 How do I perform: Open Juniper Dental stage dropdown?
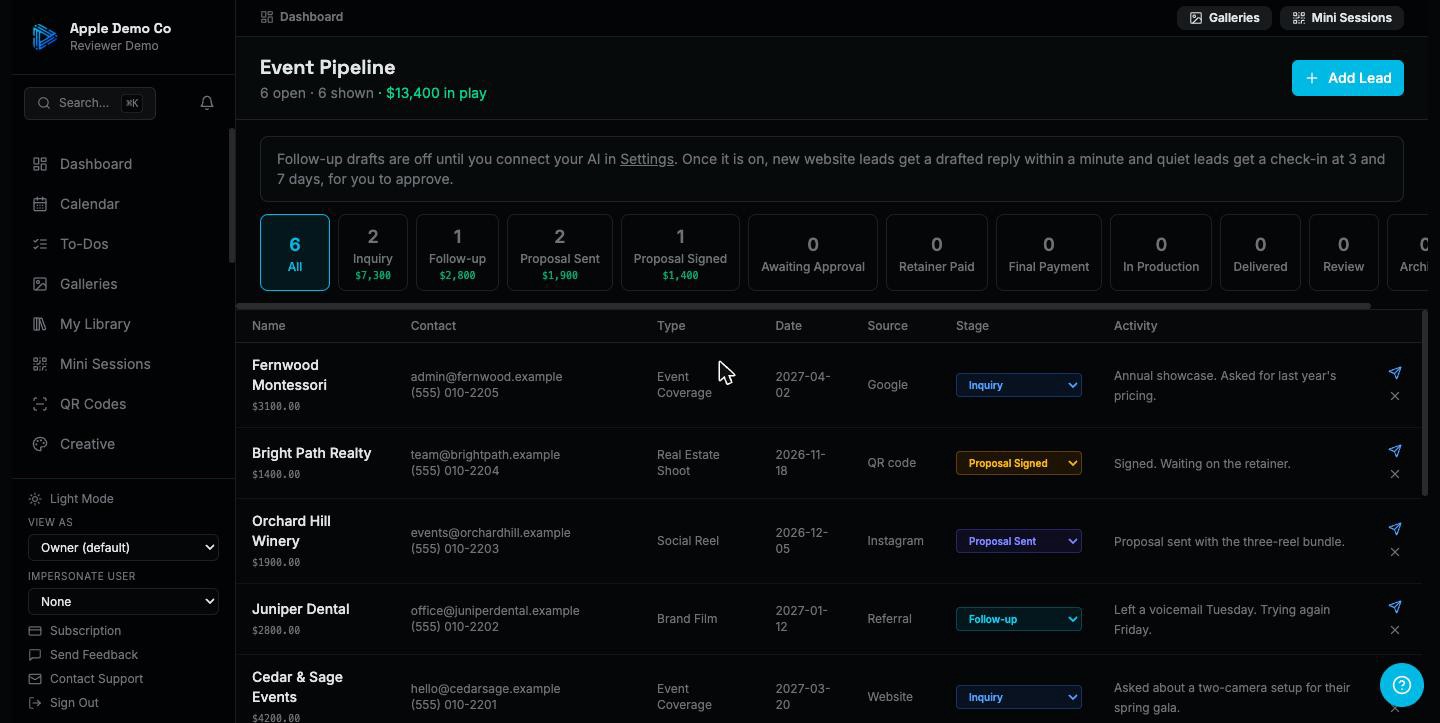1018,619
